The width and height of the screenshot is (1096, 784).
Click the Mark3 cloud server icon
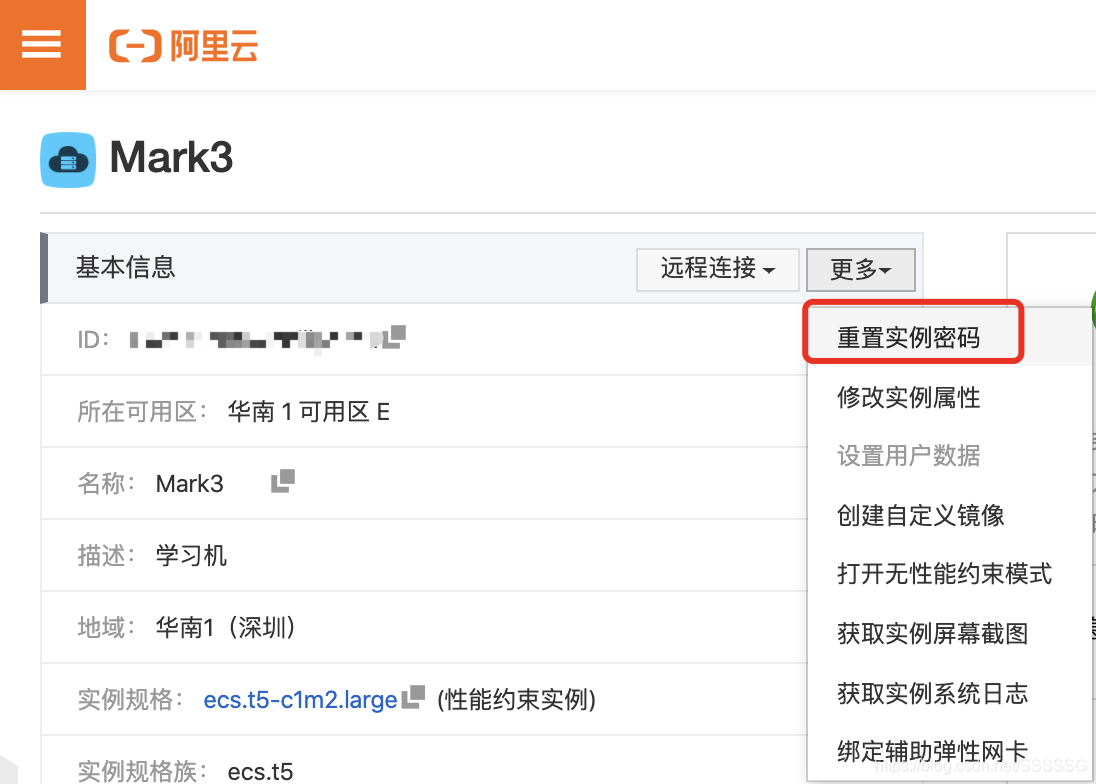click(68, 160)
